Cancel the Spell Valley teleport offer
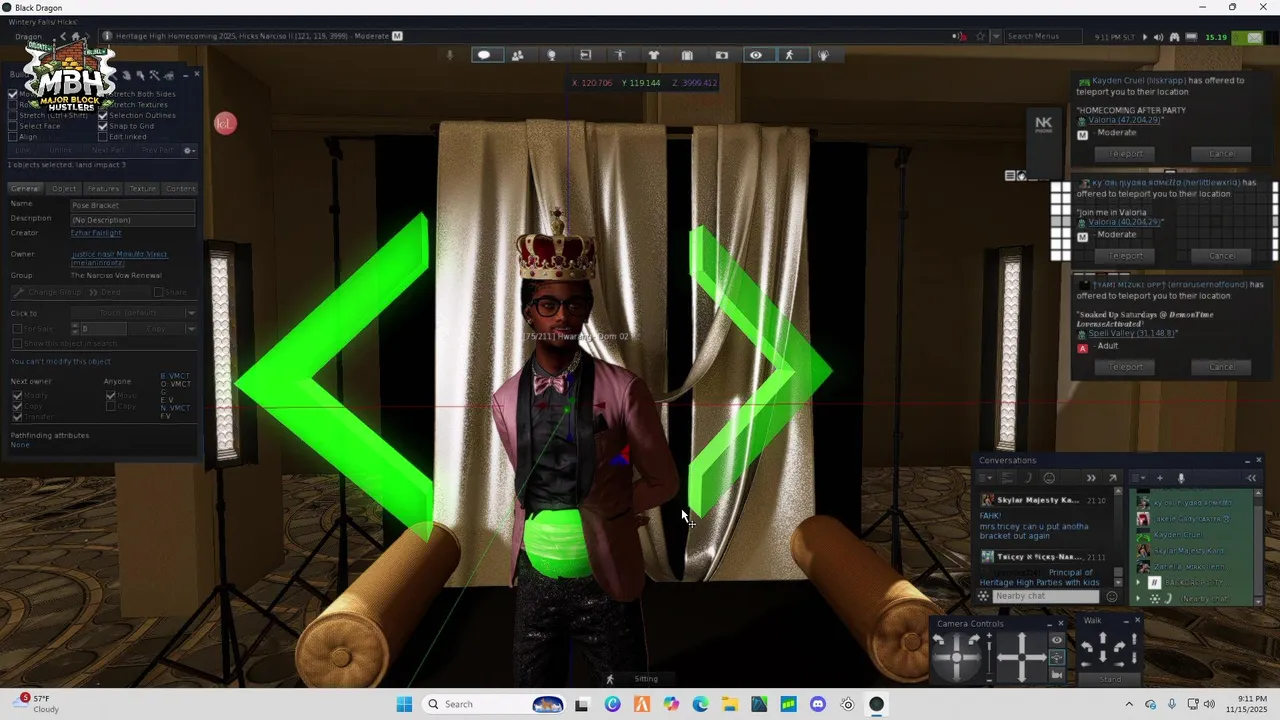The width and height of the screenshot is (1280, 720). 1222,367
